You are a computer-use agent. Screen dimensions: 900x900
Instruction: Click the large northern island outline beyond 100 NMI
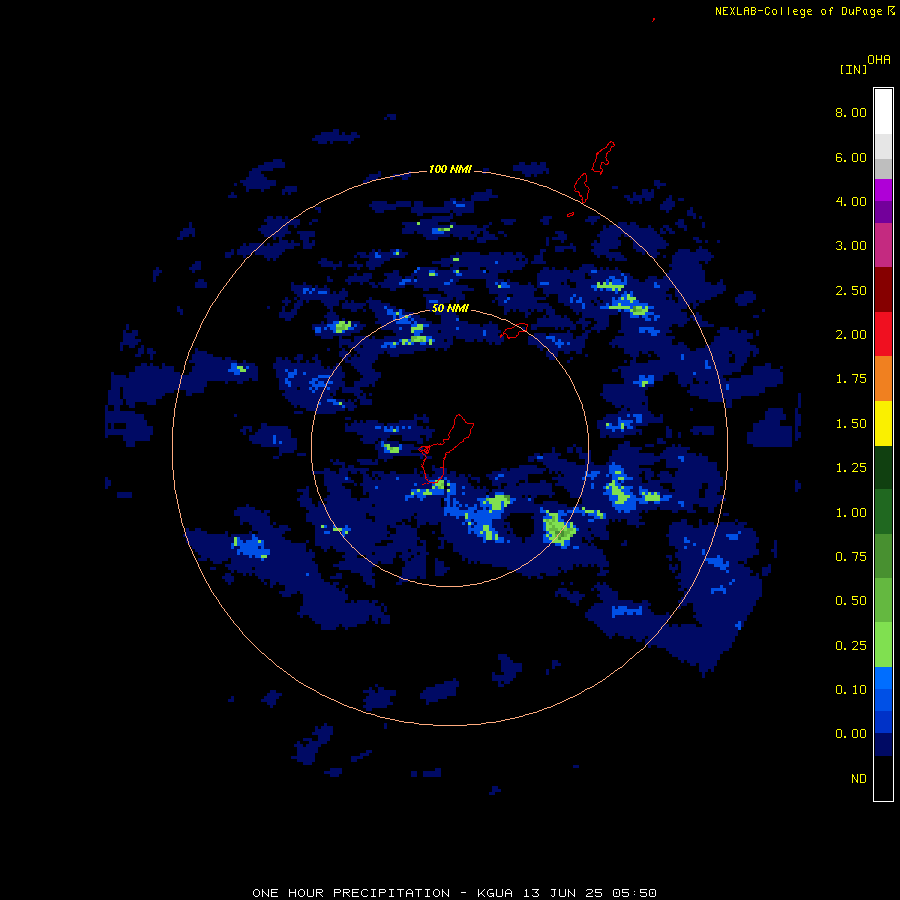coord(603,157)
